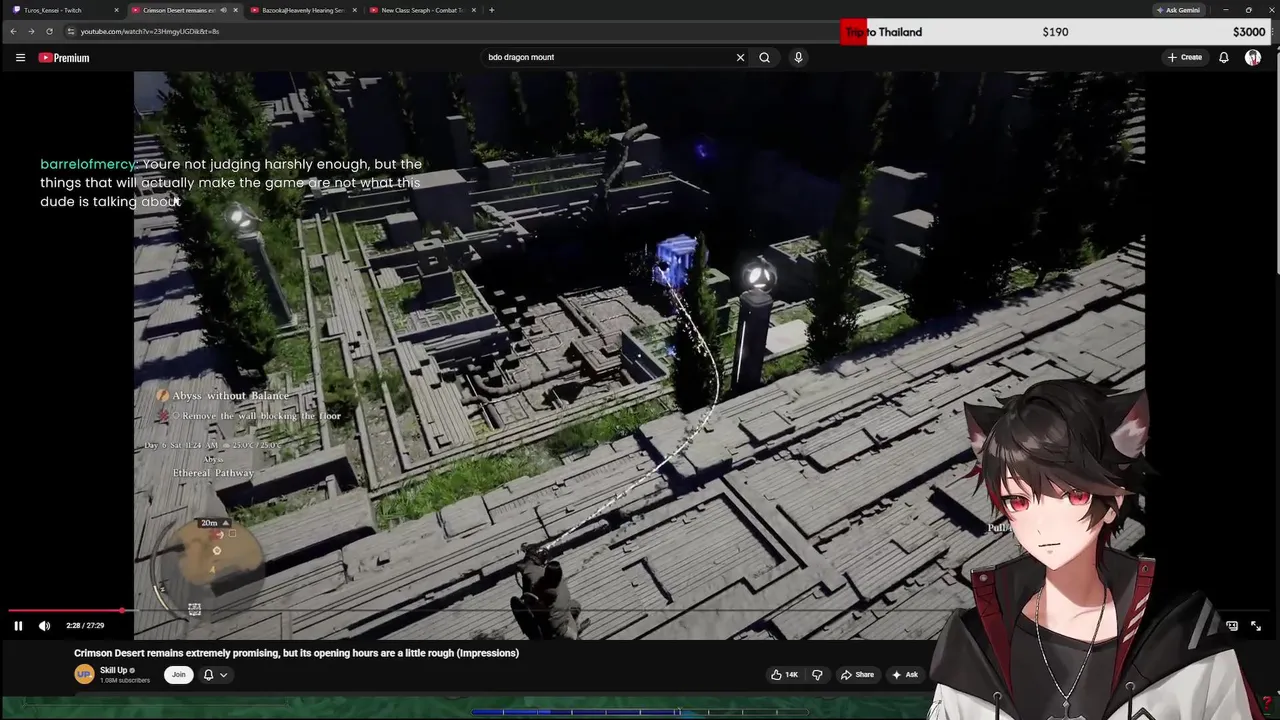Toggle theater mode on the player
Screen dimensions: 1280x720
pos(1232,626)
